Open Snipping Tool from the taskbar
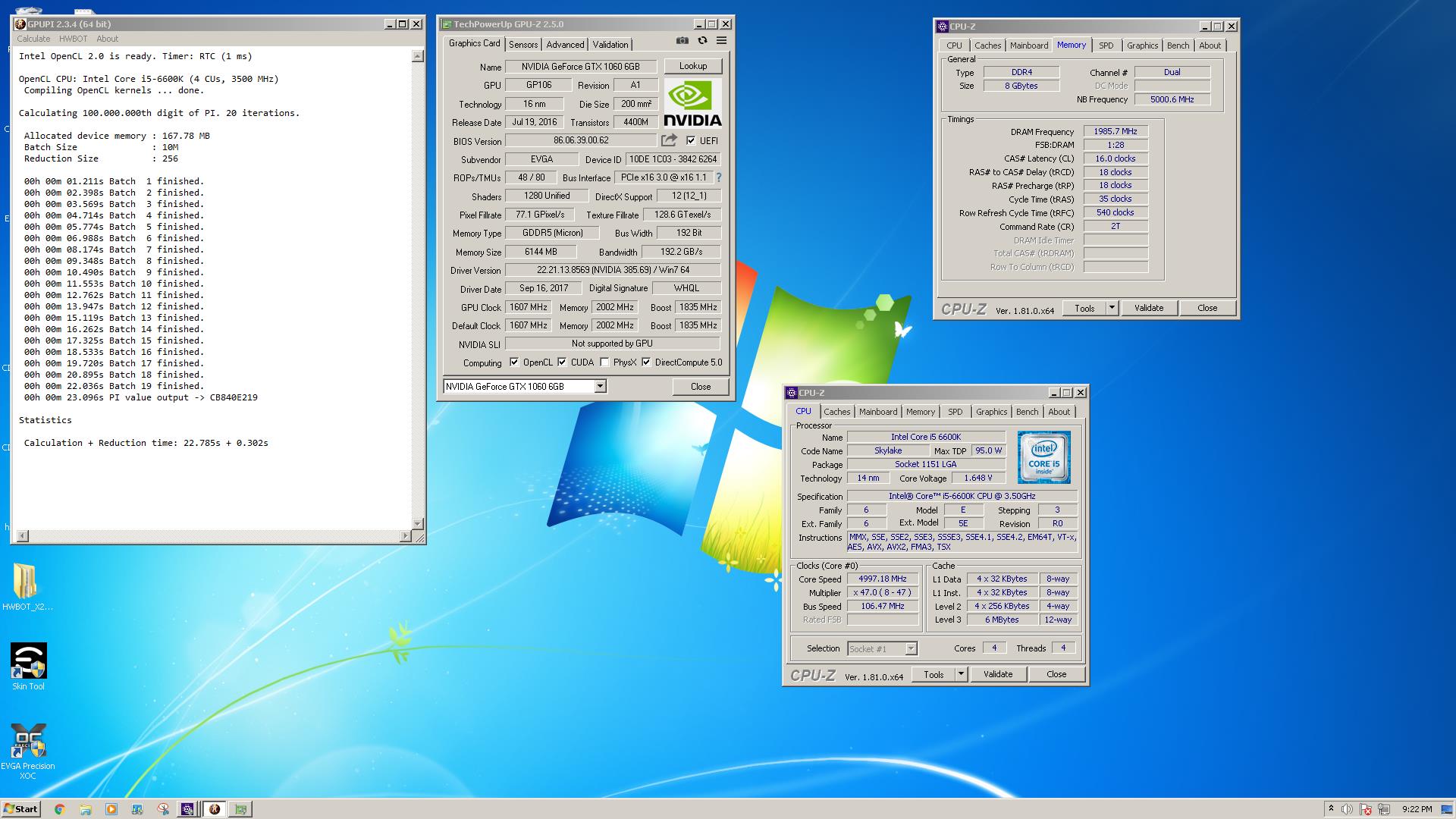Viewport: 1456px width, 819px height. (163, 809)
